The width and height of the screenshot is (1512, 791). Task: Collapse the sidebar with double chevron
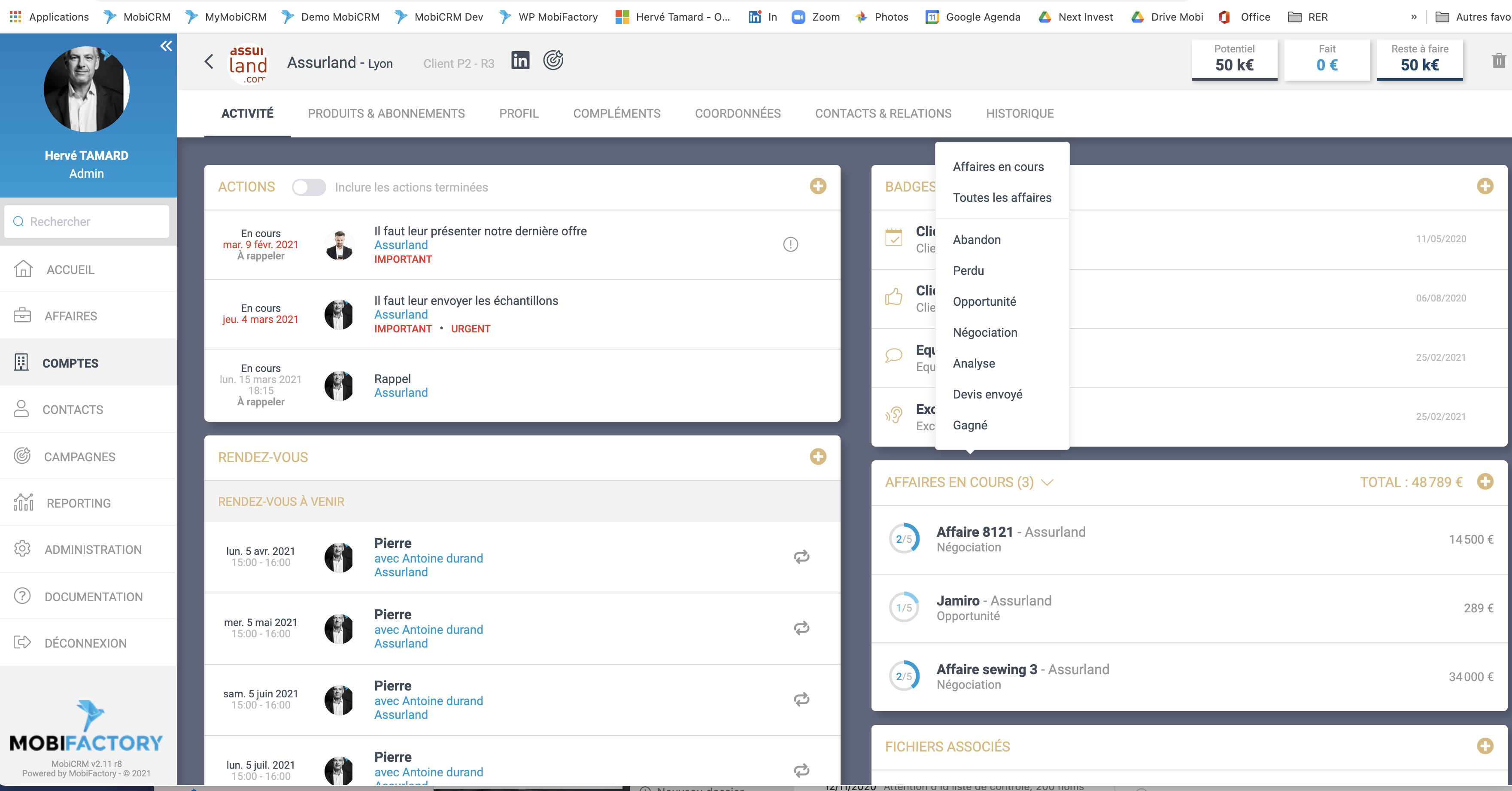point(166,46)
